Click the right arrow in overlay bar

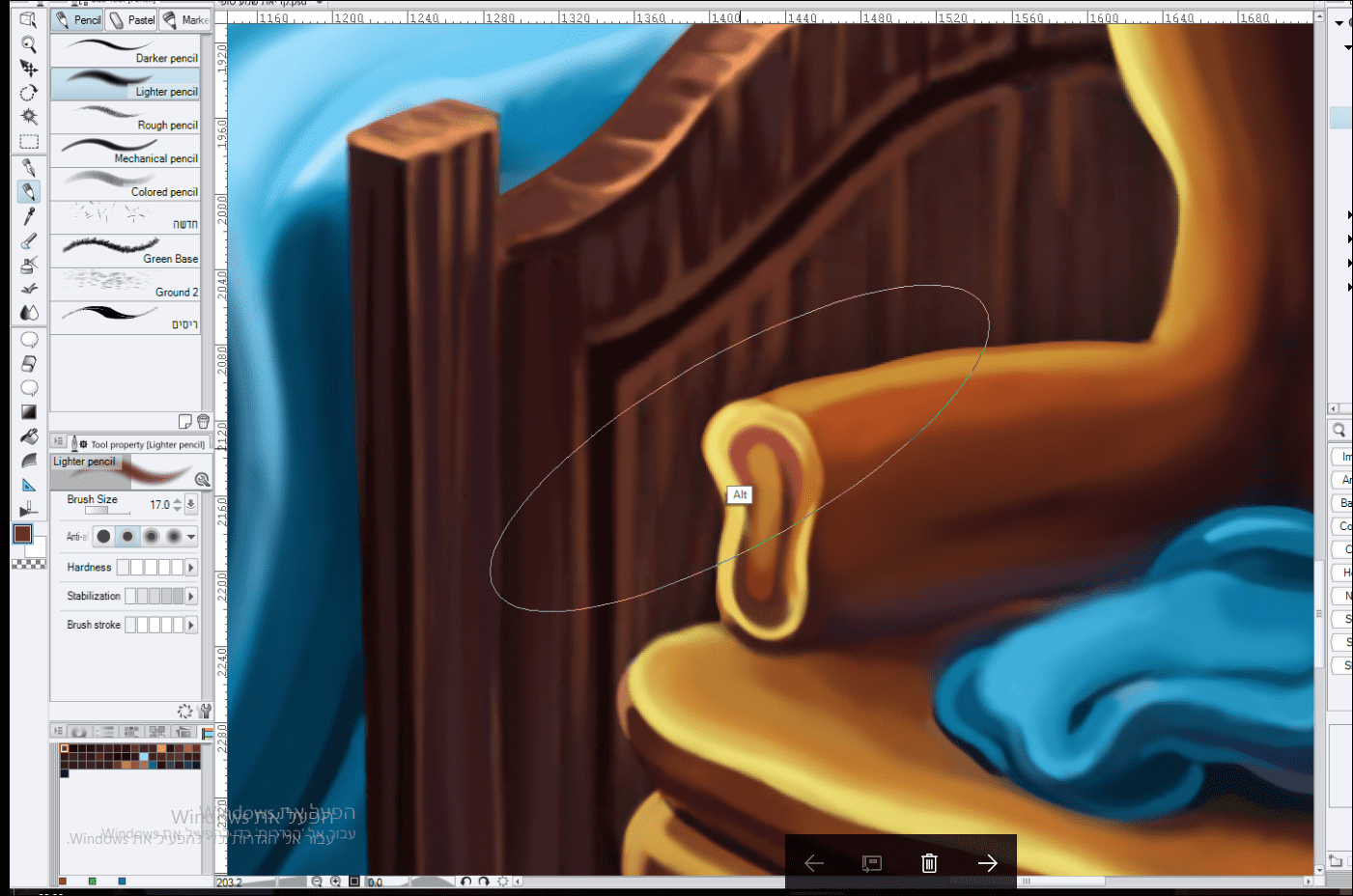click(987, 862)
